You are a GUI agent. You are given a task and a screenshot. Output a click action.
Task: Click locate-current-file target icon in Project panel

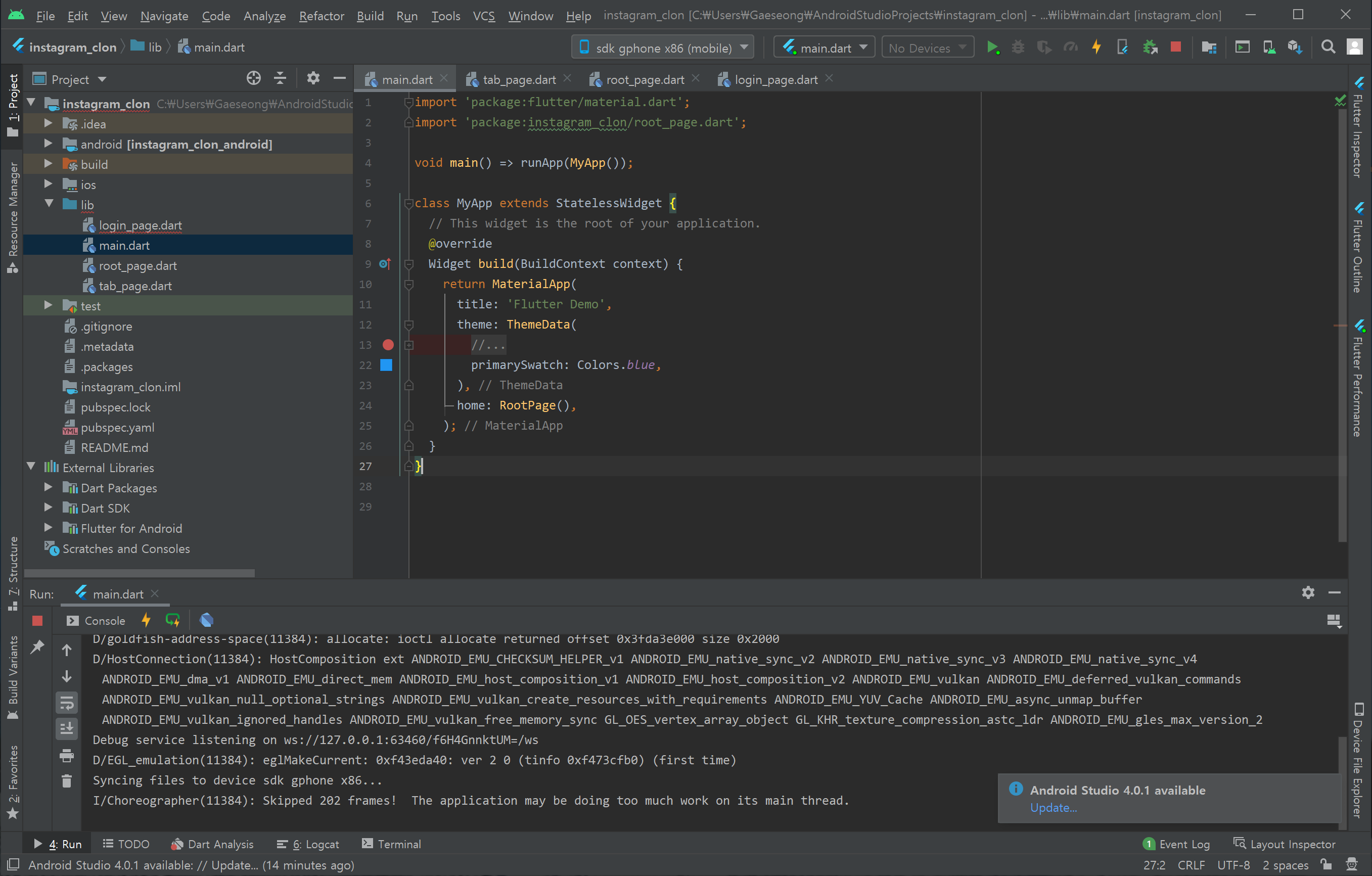coord(254,78)
